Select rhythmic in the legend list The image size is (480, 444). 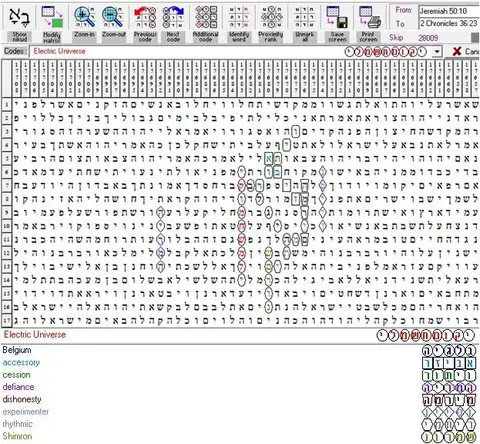(17, 424)
